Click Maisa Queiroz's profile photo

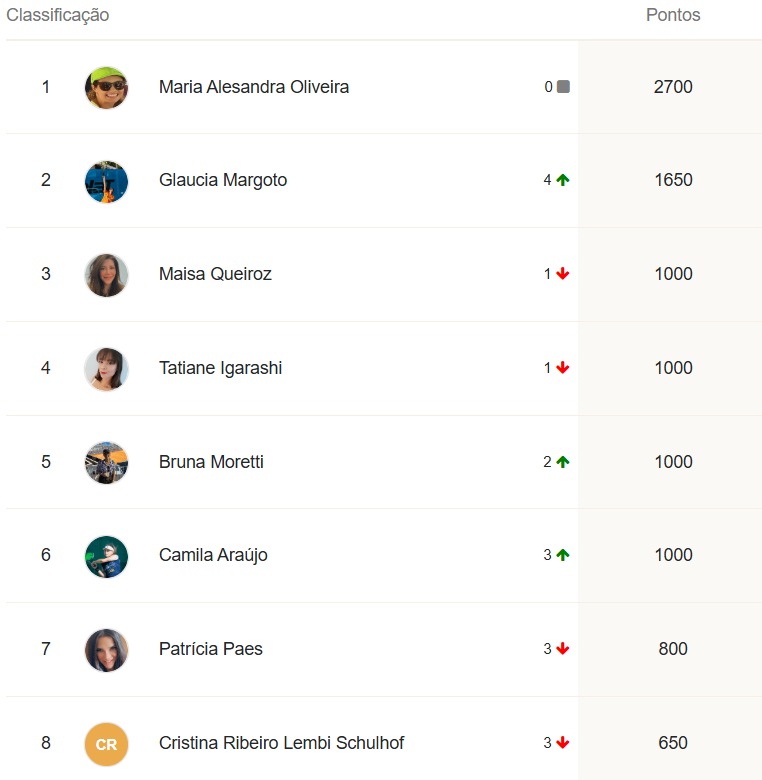pos(106,275)
